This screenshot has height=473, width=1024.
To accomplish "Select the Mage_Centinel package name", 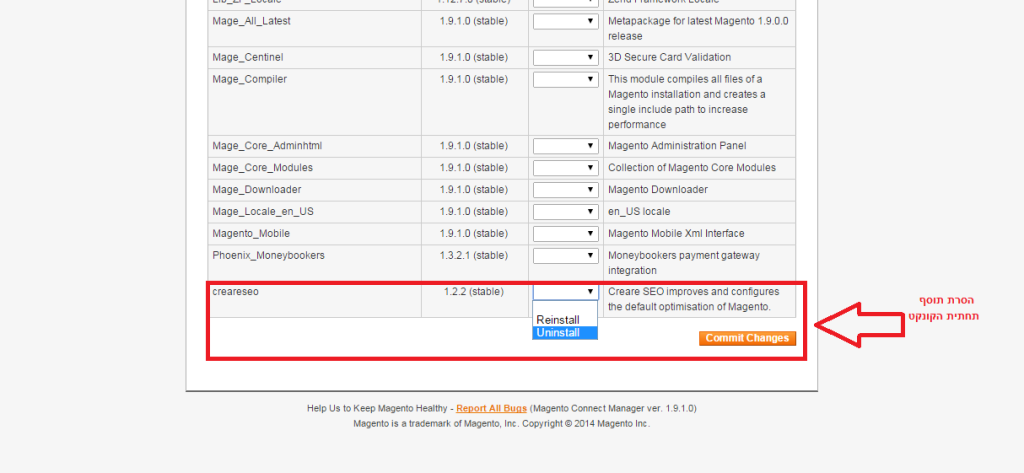I will (x=248, y=57).
